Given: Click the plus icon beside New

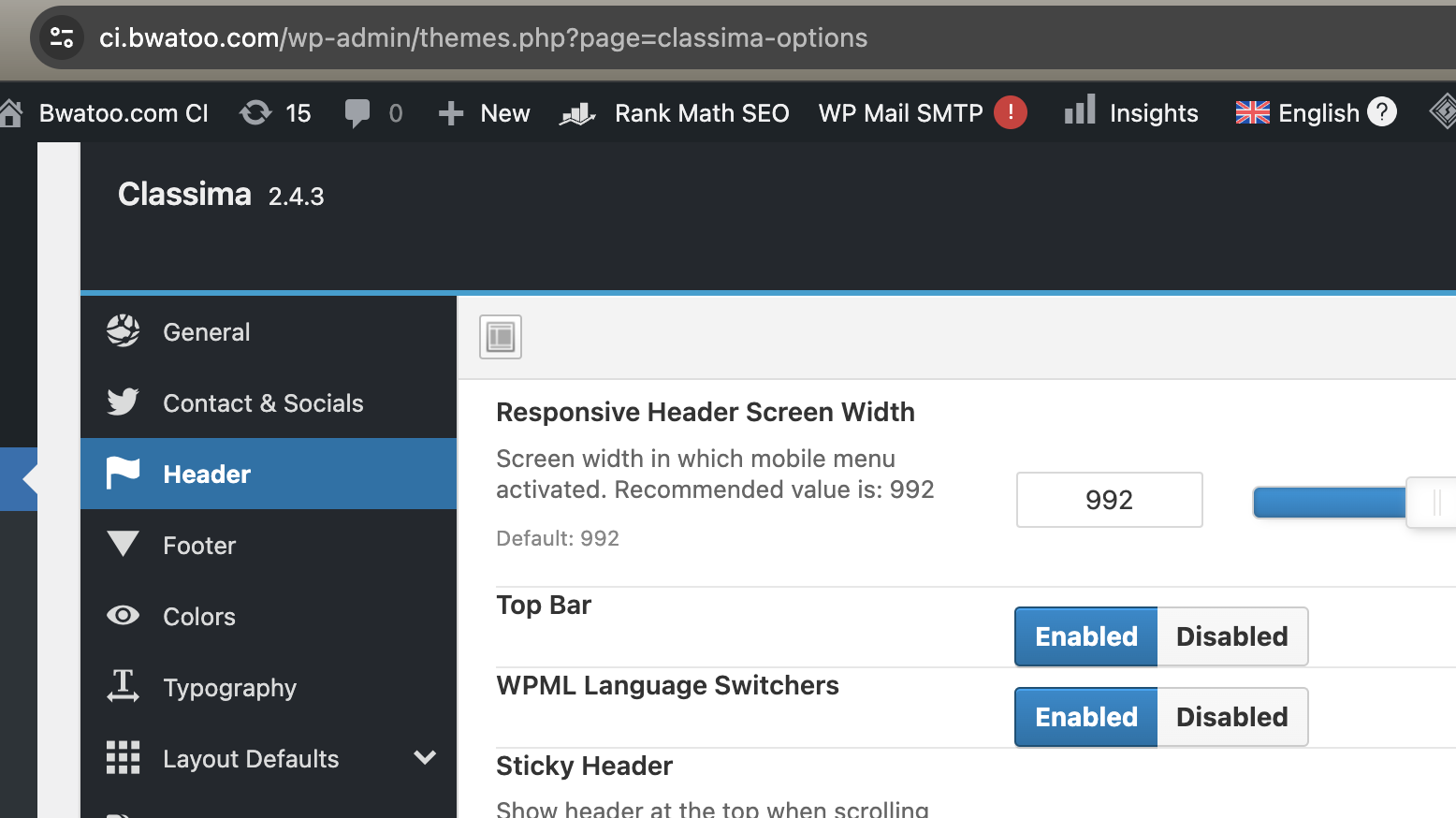Looking at the screenshot, I should pos(451,113).
